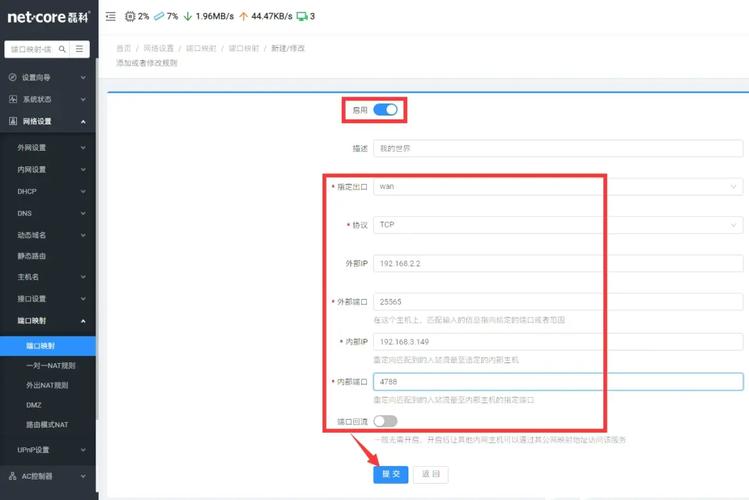Viewport: 749px width, 500px height.
Task: Open the 指定出口 dropdown showing wan
Action: [558, 186]
